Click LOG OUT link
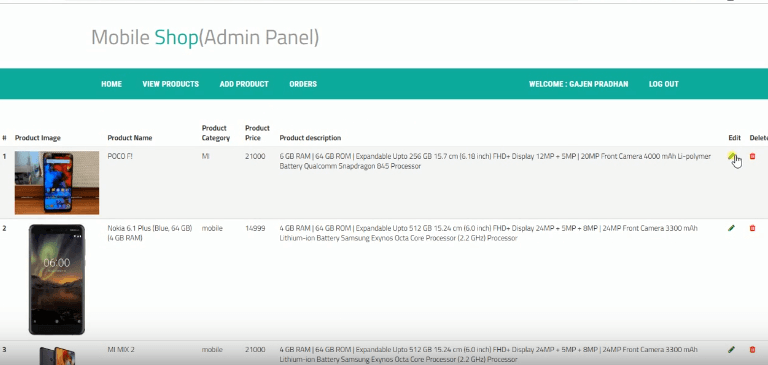This screenshot has width=768, height=365. pyautogui.click(x=664, y=84)
